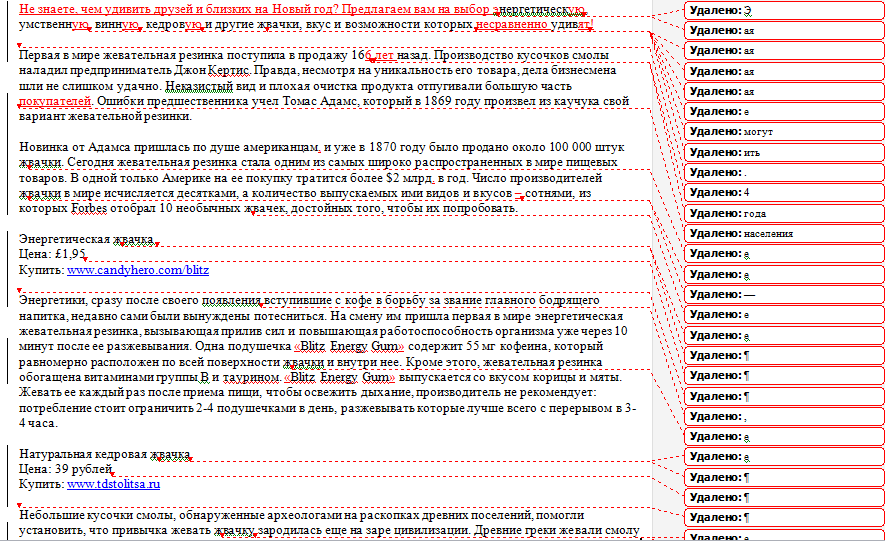885x541 pixels.
Task: Click the name 'Томас Адамс' in text
Action: (x=320, y=101)
